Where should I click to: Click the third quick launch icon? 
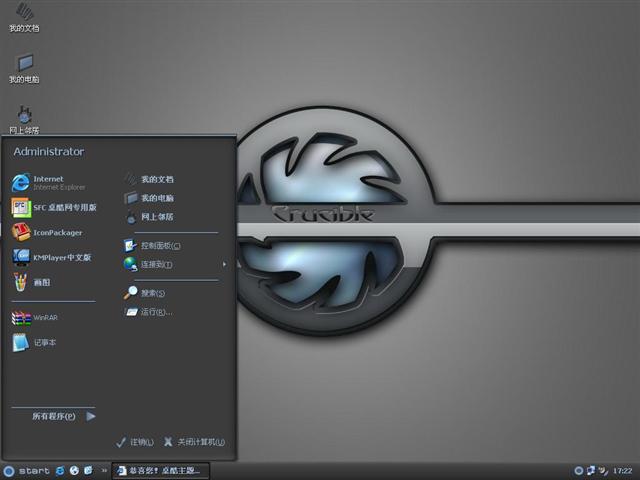click(x=88, y=471)
